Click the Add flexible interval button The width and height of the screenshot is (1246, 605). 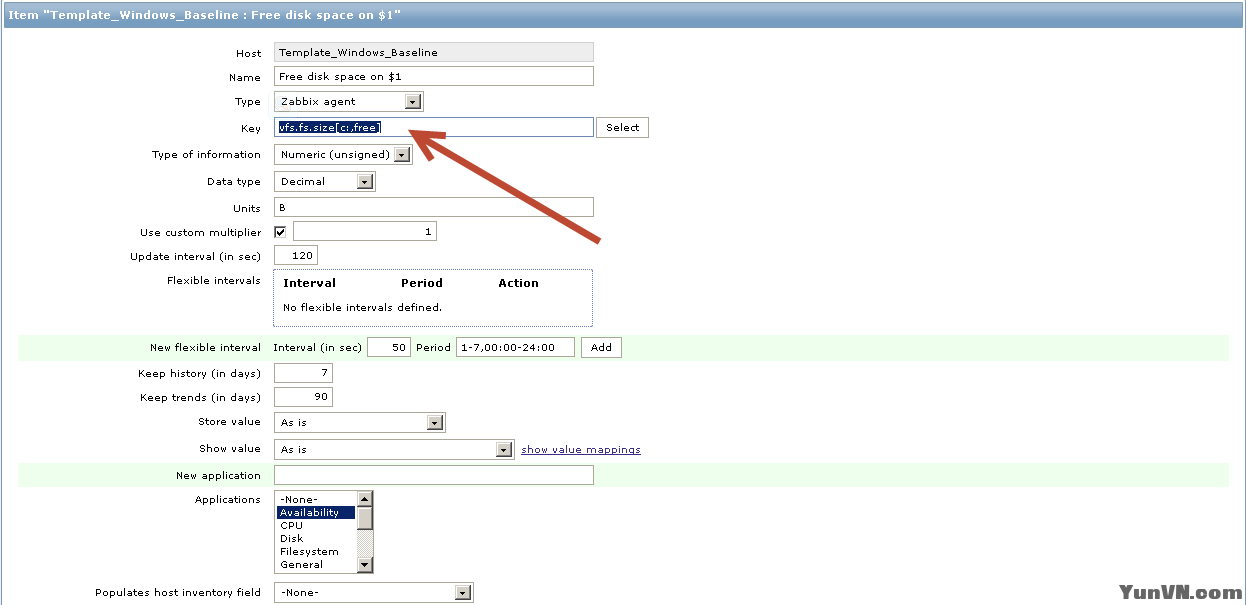[601, 347]
